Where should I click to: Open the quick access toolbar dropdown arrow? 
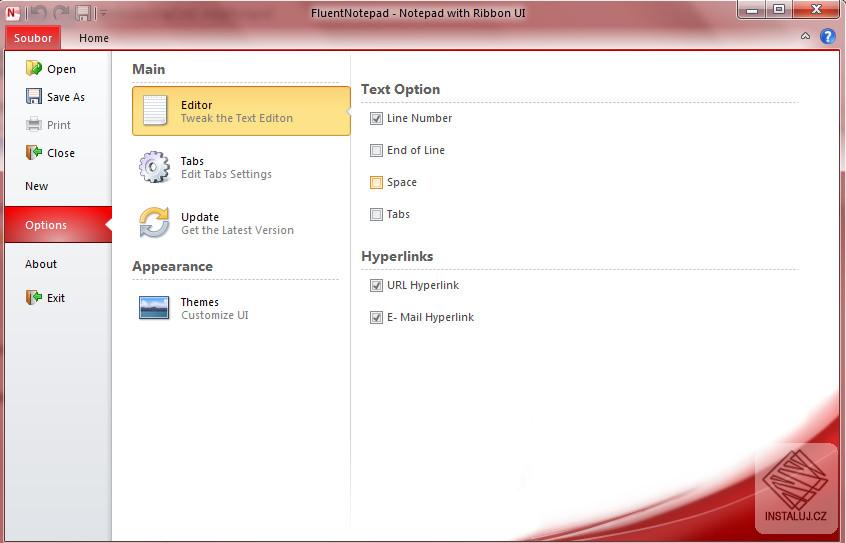[103, 13]
